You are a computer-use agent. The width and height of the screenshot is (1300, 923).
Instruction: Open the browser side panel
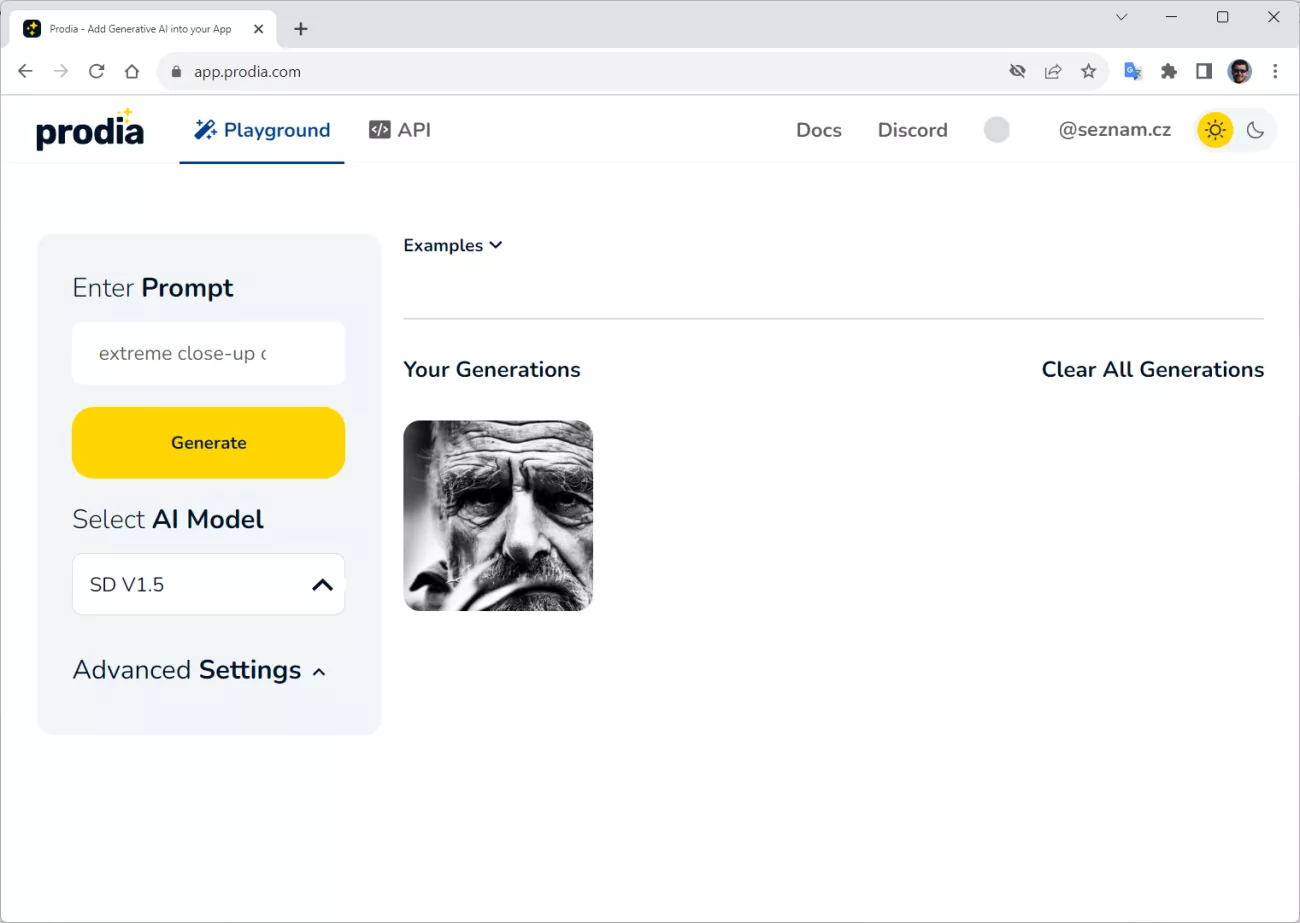pos(1204,71)
